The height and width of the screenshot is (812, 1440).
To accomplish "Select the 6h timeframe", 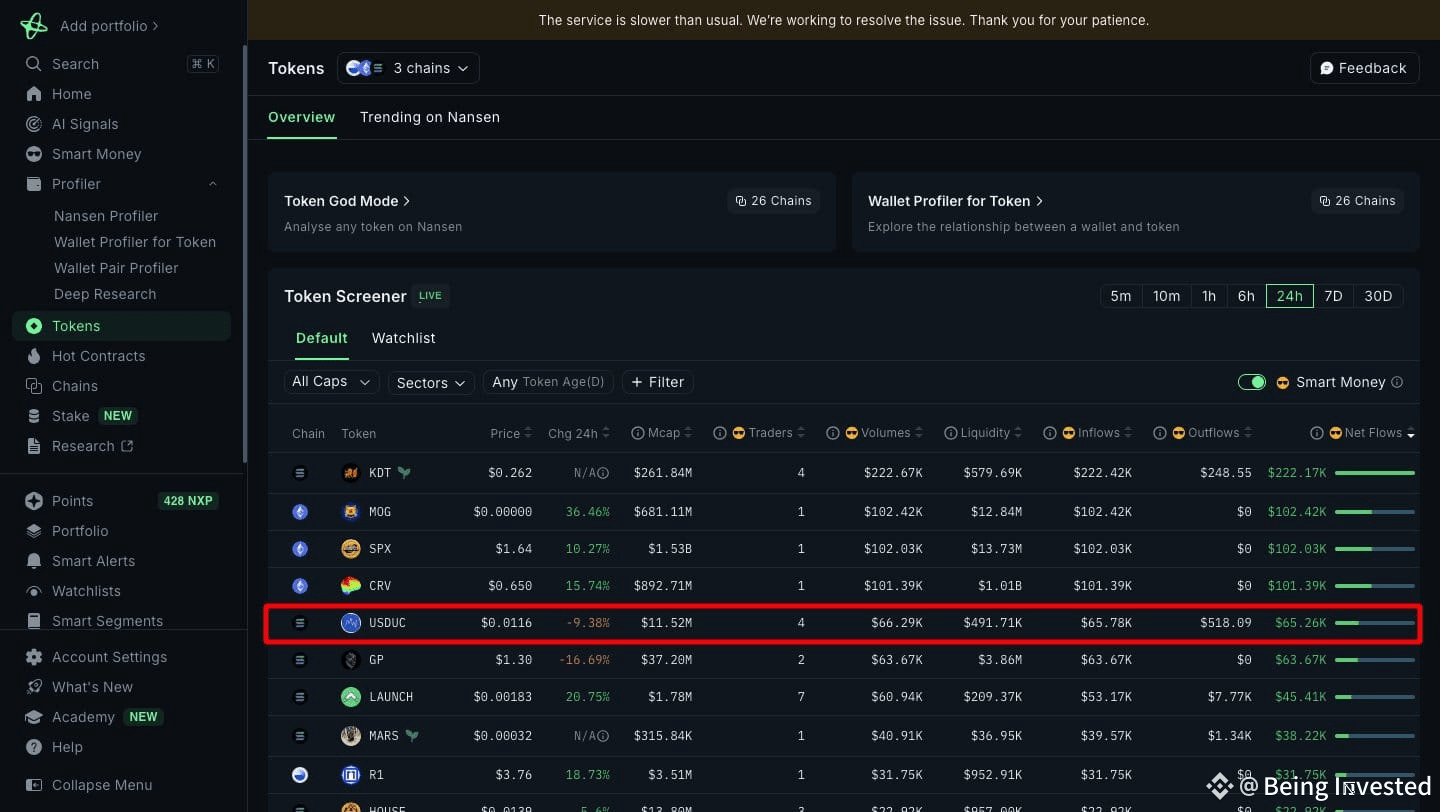I will click(x=1246, y=296).
